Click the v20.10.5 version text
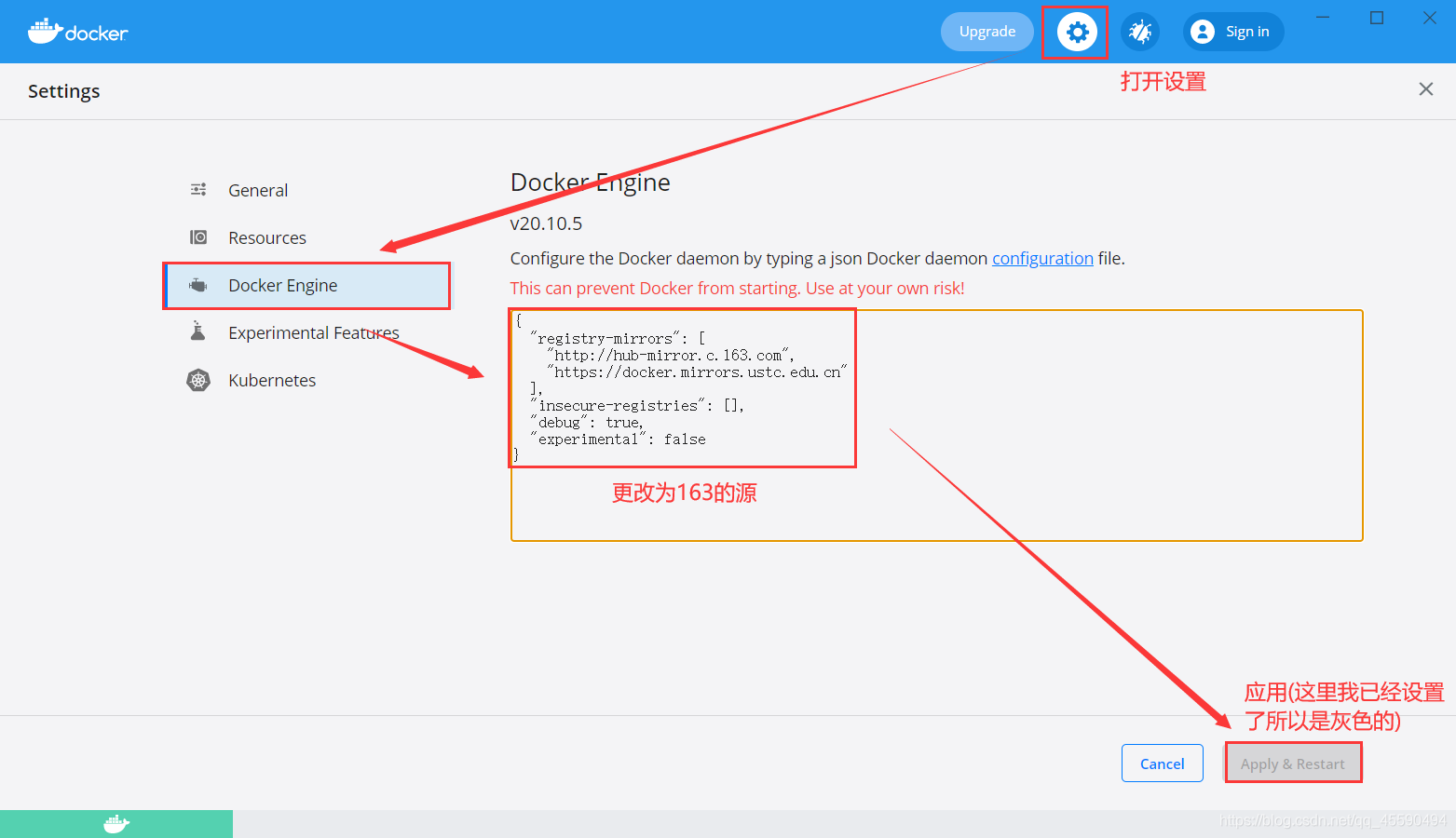The width and height of the screenshot is (1456, 838). click(x=546, y=223)
